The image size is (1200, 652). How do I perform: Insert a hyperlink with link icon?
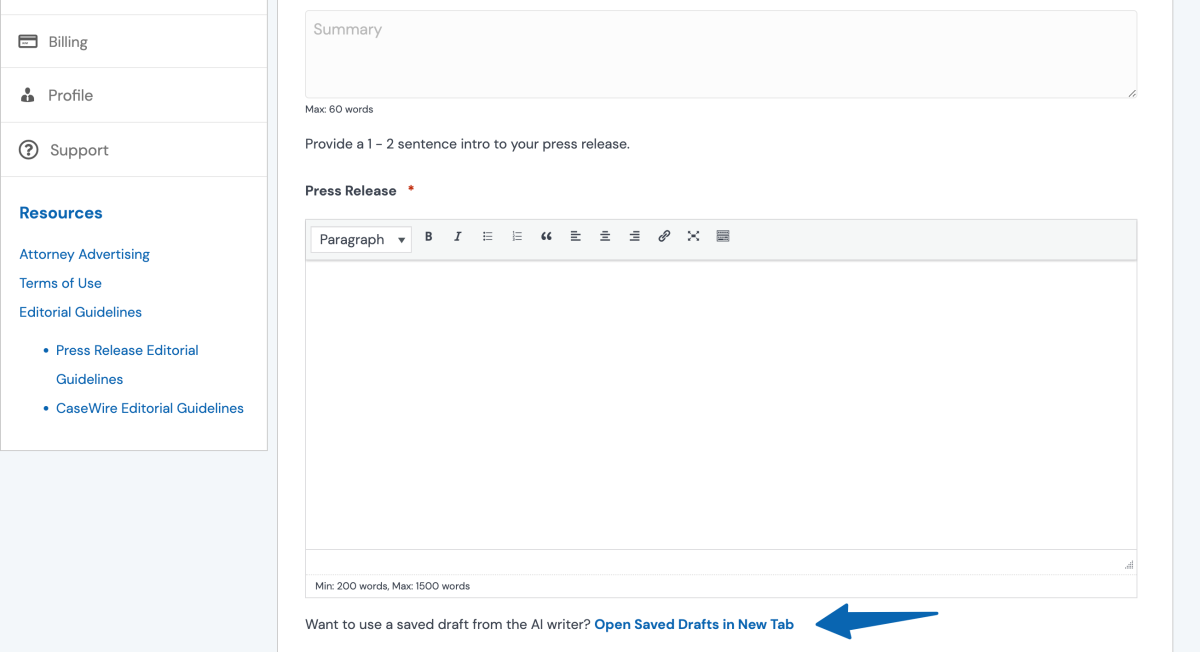point(664,237)
